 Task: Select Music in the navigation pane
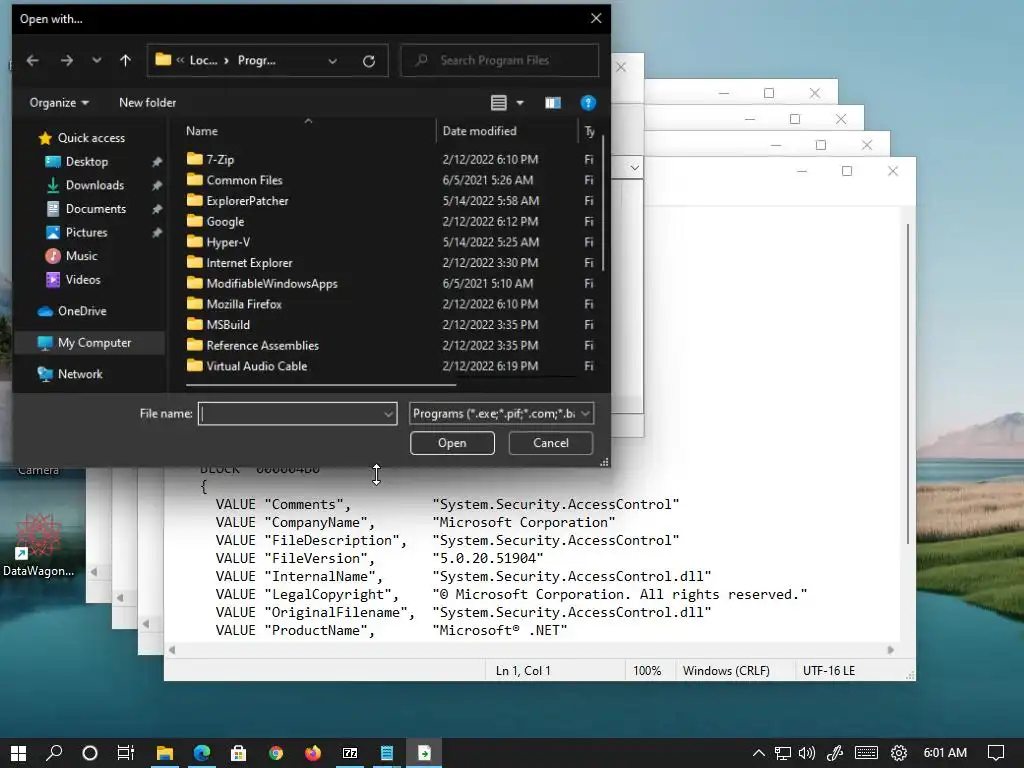[82, 255]
